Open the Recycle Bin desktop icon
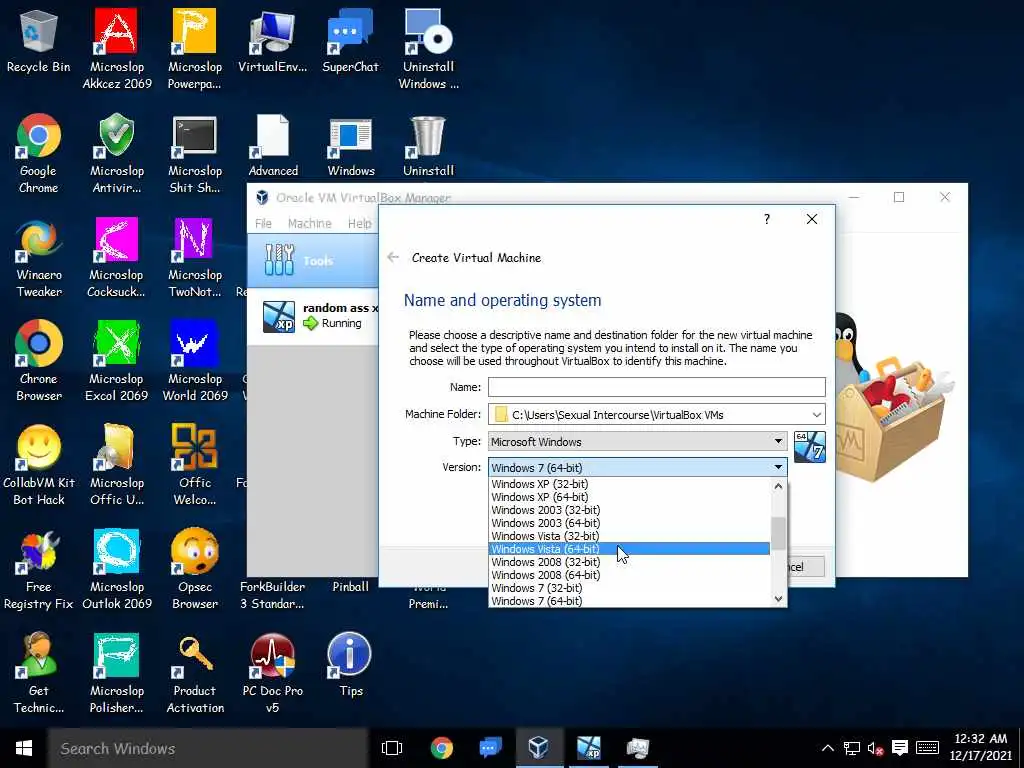This screenshot has height=768, width=1024. [x=39, y=40]
